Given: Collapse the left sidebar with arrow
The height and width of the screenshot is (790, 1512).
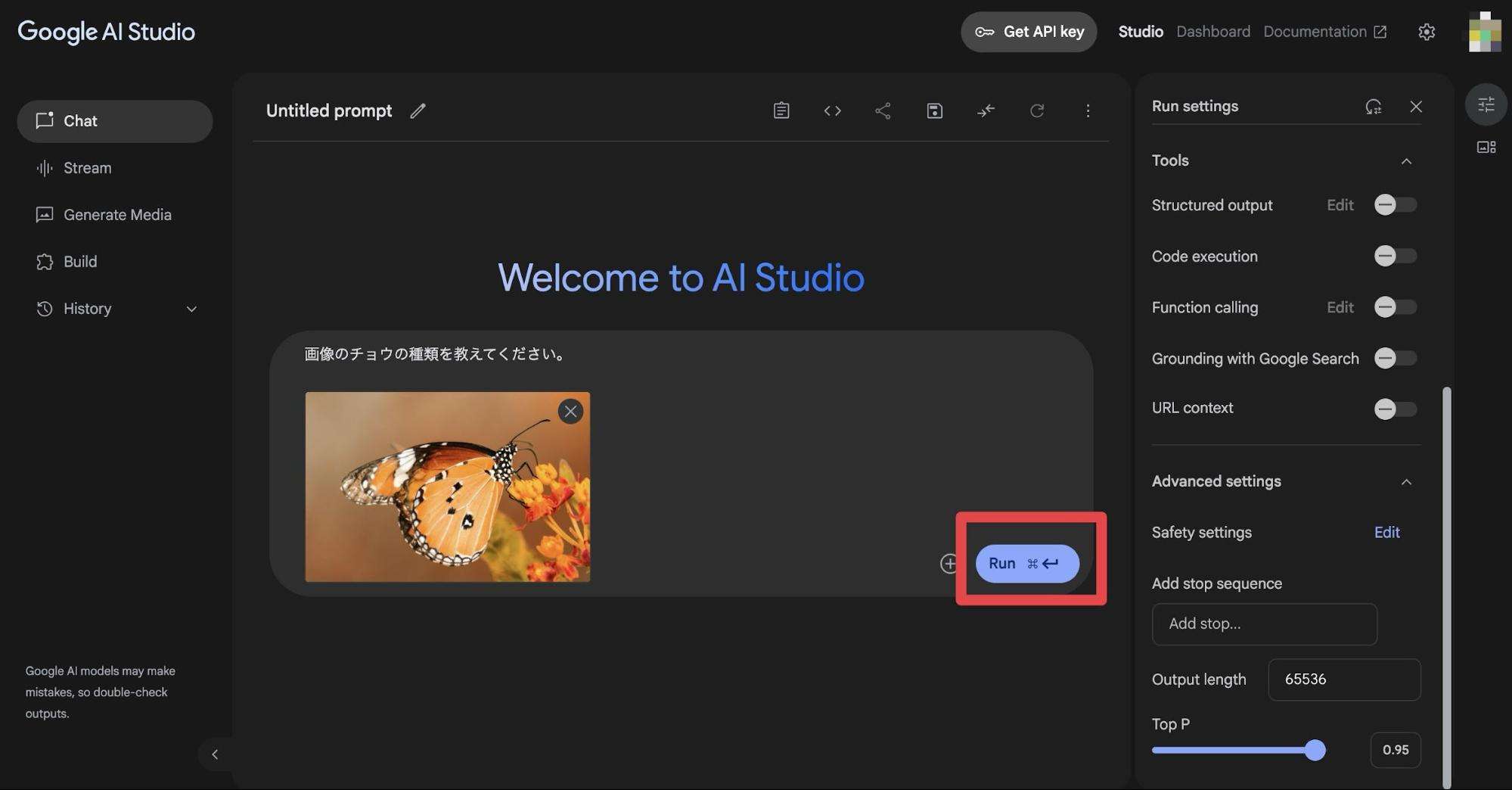Looking at the screenshot, I should 215,754.
